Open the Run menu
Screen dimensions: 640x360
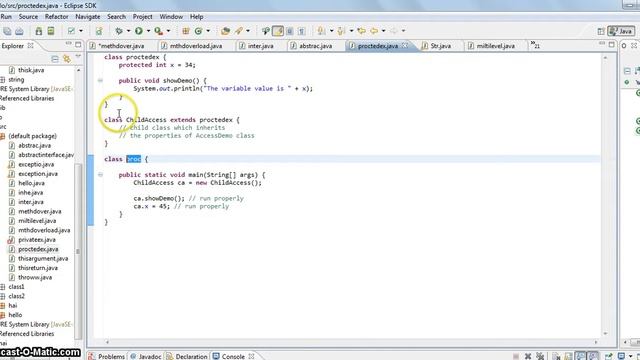pos(6,17)
